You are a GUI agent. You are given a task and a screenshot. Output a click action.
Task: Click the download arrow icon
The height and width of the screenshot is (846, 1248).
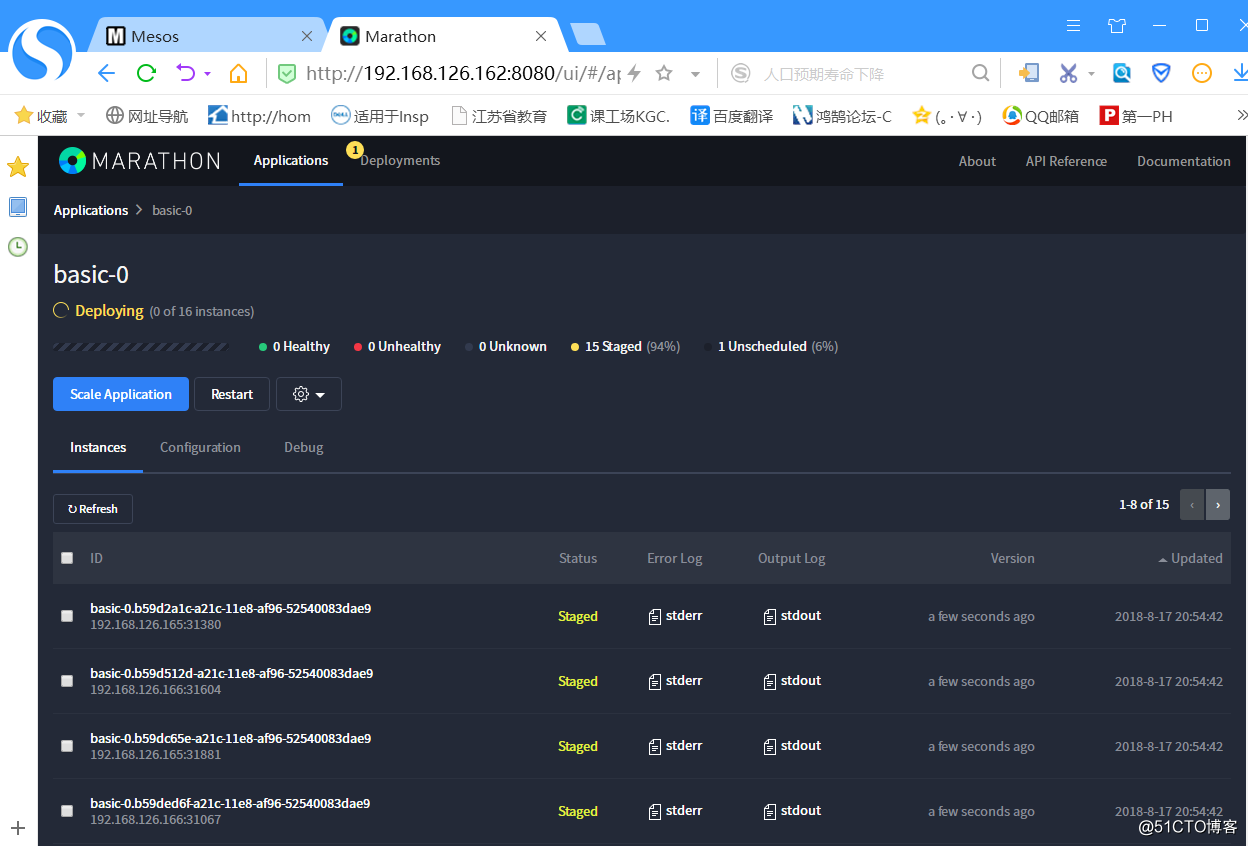tap(1240, 73)
